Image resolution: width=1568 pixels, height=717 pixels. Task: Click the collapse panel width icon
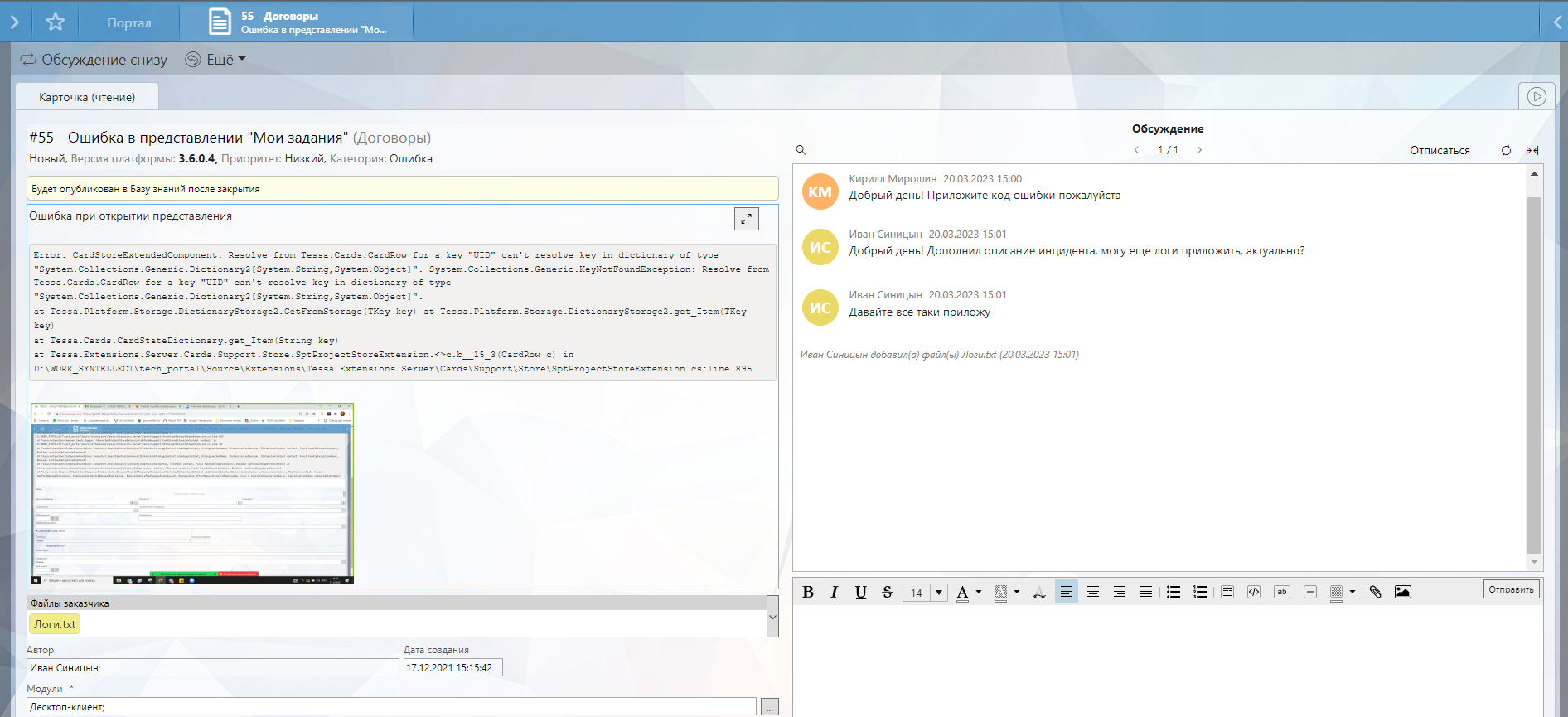tap(1532, 150)
